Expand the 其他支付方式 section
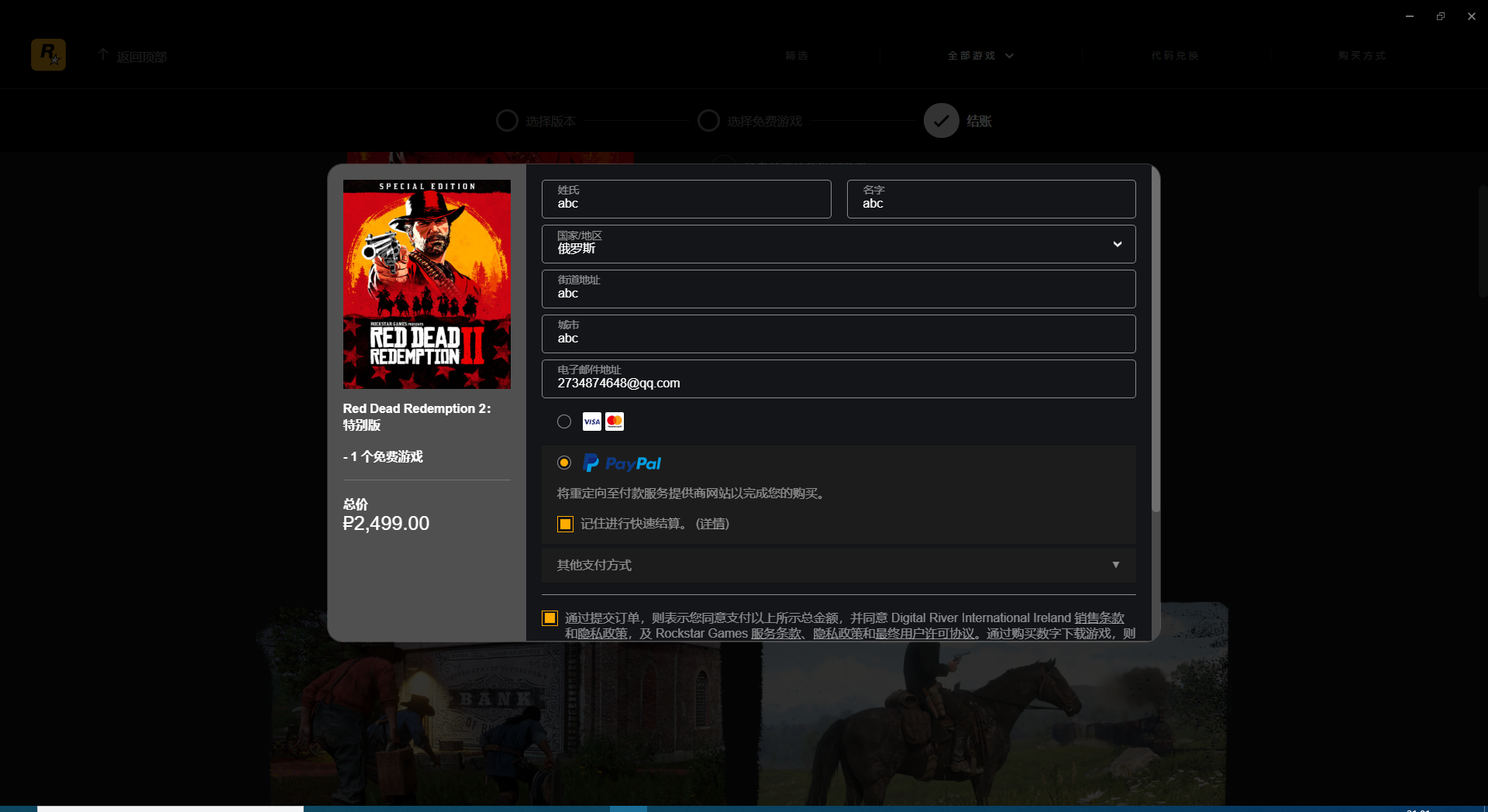Screen dimensions: 1488x812 pyautogui.click(x=839, y=566)
